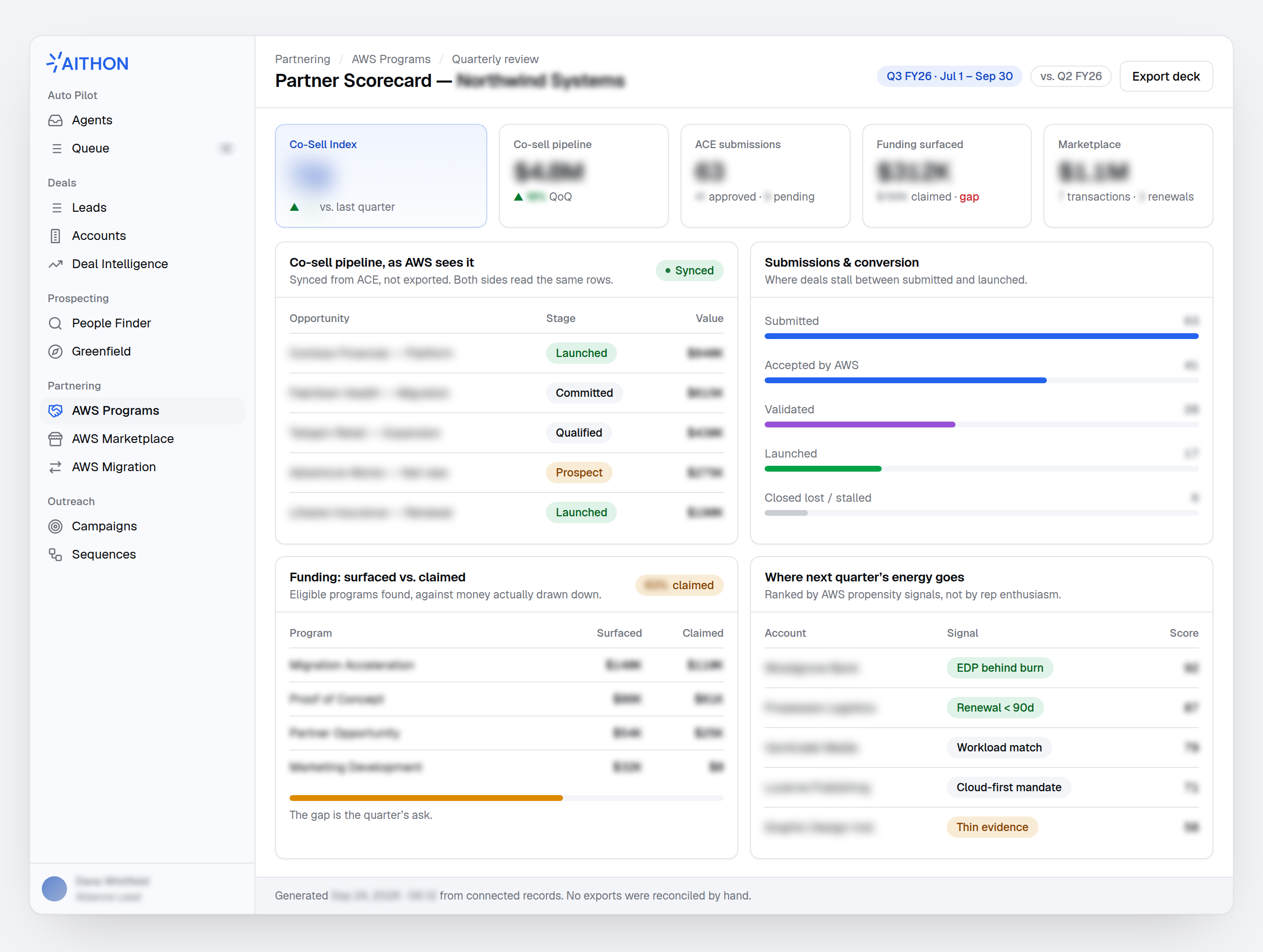Click the ACE submissions card
Image resolution: width=1263 pixels, height=952 pixels.
tap(765, 176)
